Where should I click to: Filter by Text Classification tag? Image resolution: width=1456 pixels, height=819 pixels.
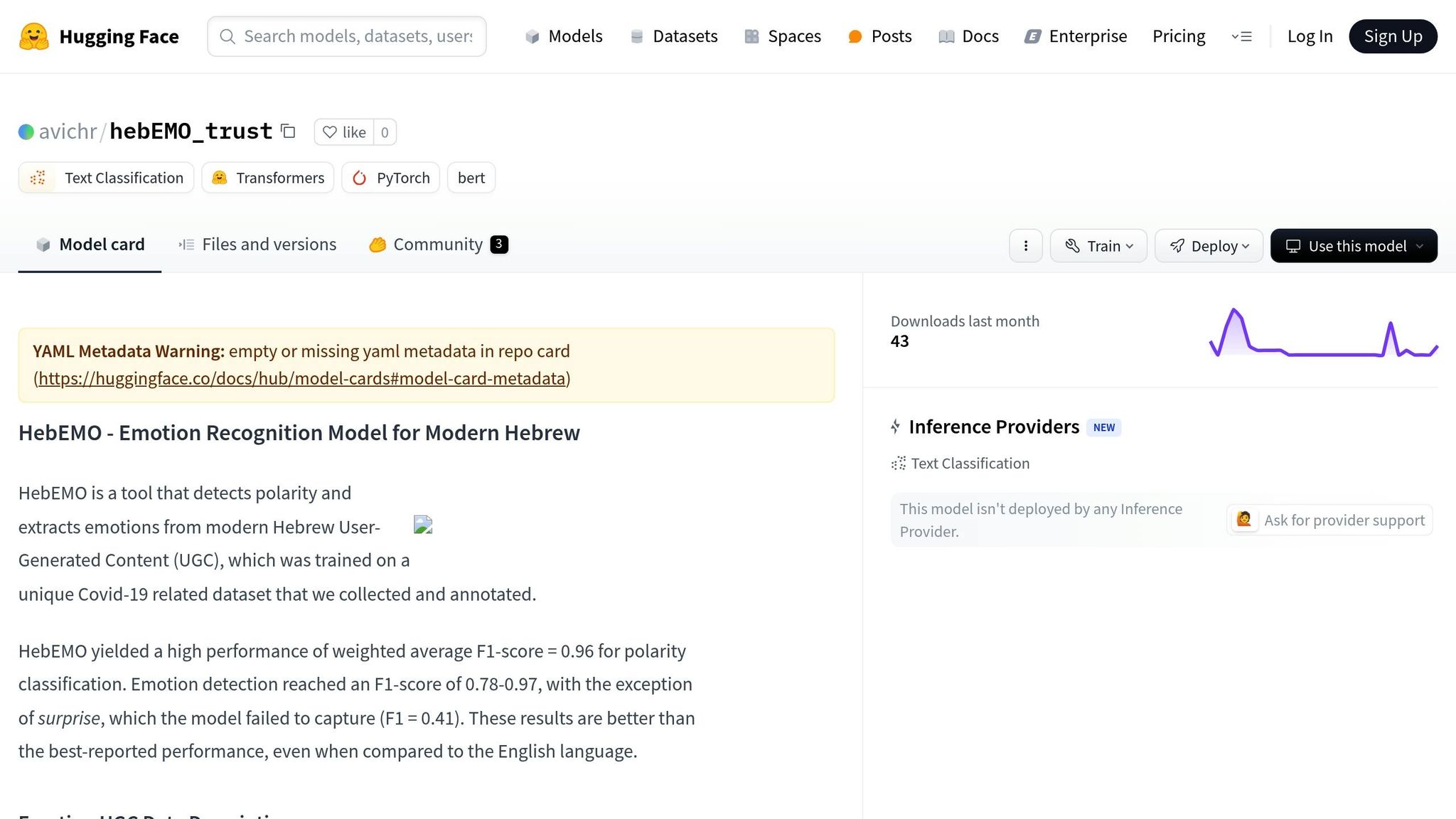click(x=106, y=178)
